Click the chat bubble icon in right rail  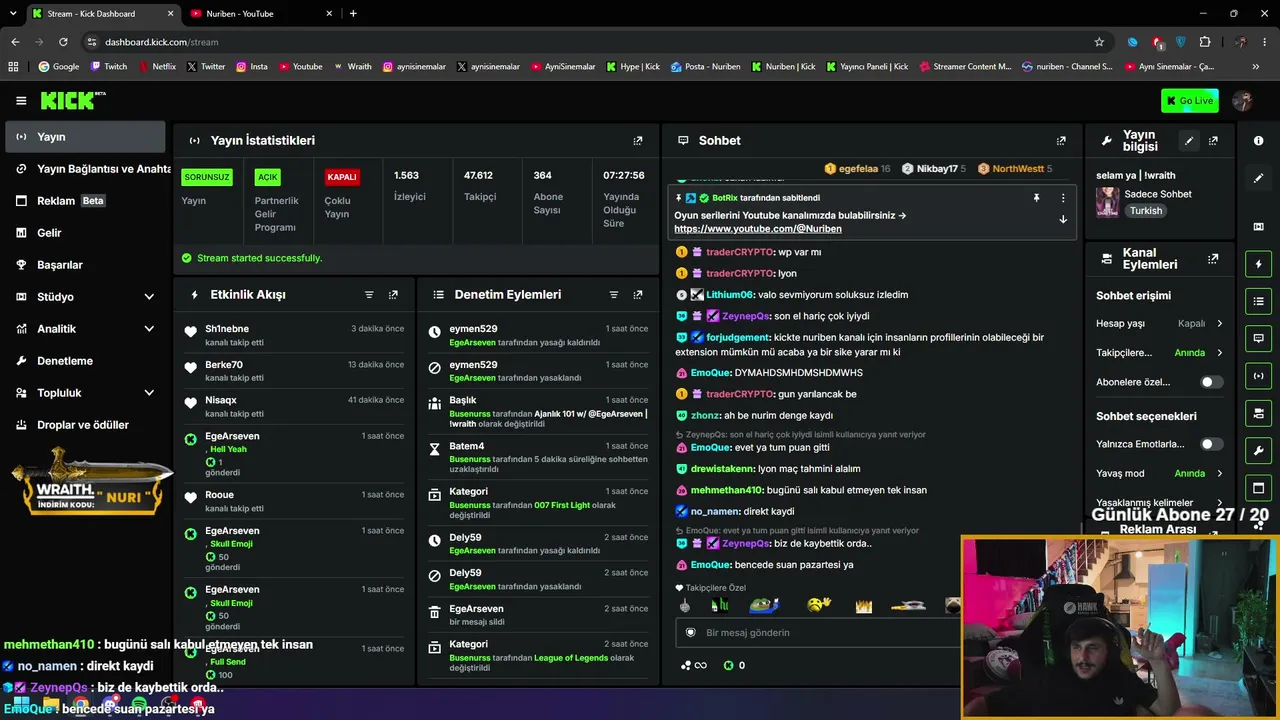(1258, 338)
